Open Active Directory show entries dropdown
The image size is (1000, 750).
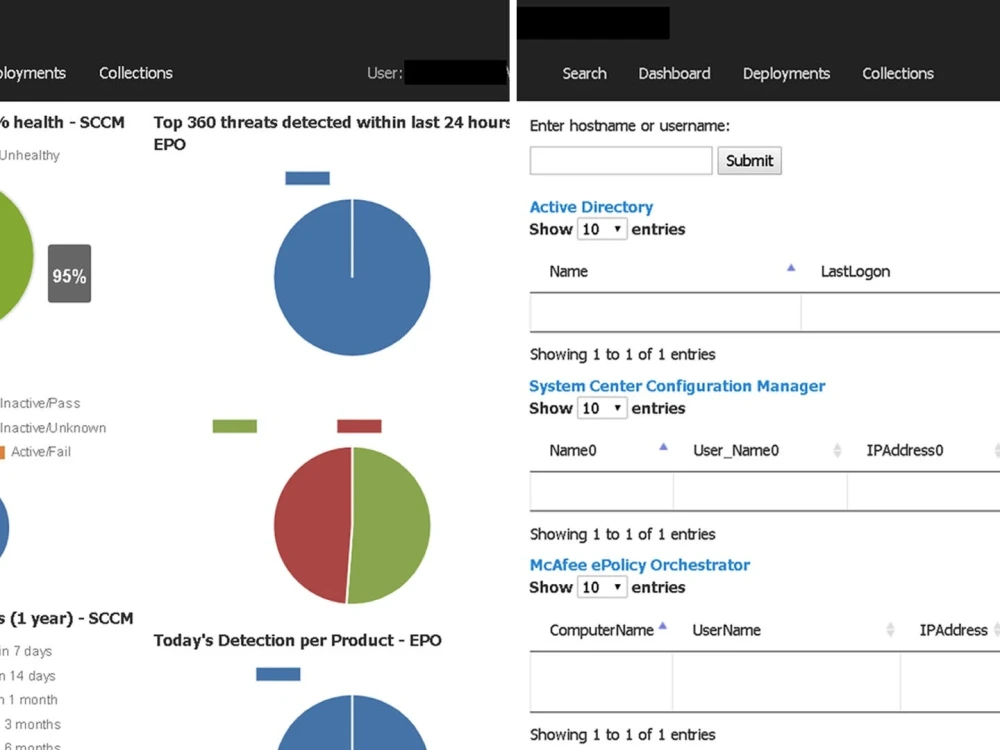[x=601, y=229]
